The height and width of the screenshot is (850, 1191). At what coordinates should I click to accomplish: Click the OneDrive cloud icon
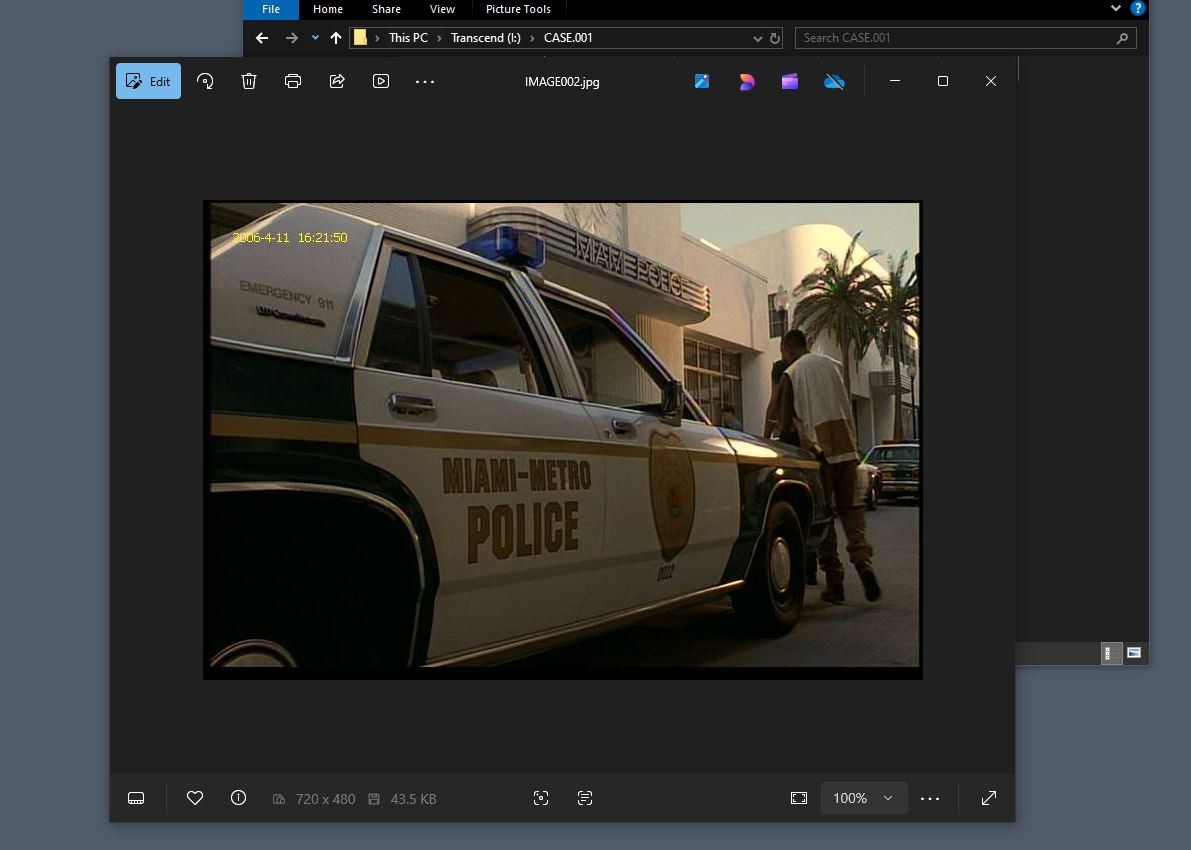tap(834, 82)
